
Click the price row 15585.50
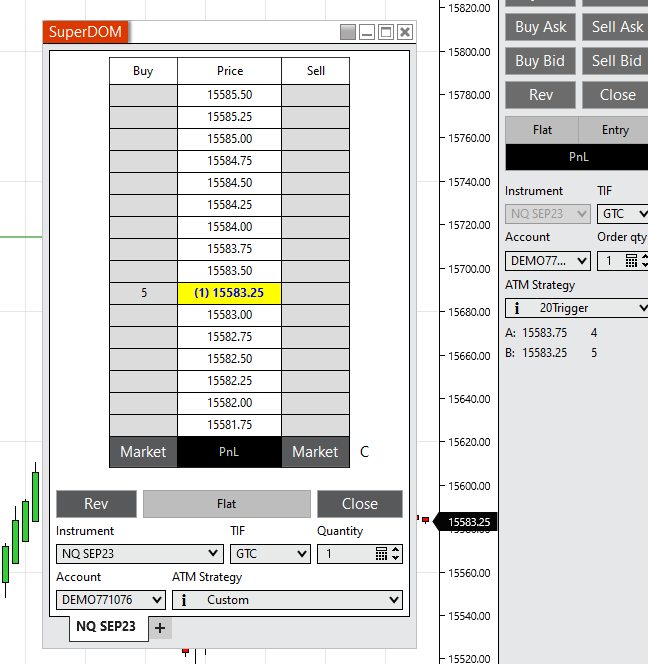tap(229, 95)
